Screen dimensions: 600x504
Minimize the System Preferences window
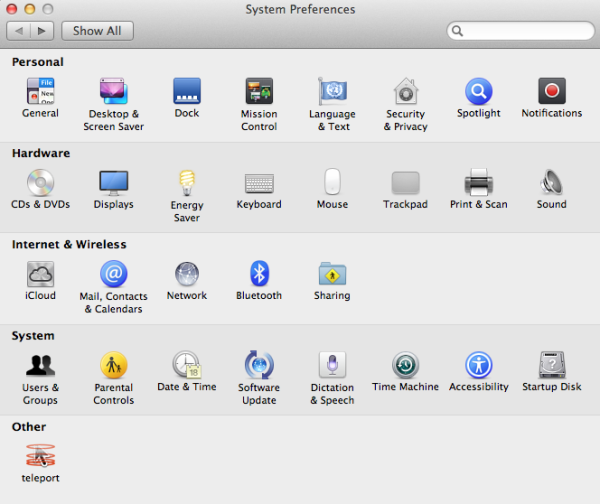(29, 9)
